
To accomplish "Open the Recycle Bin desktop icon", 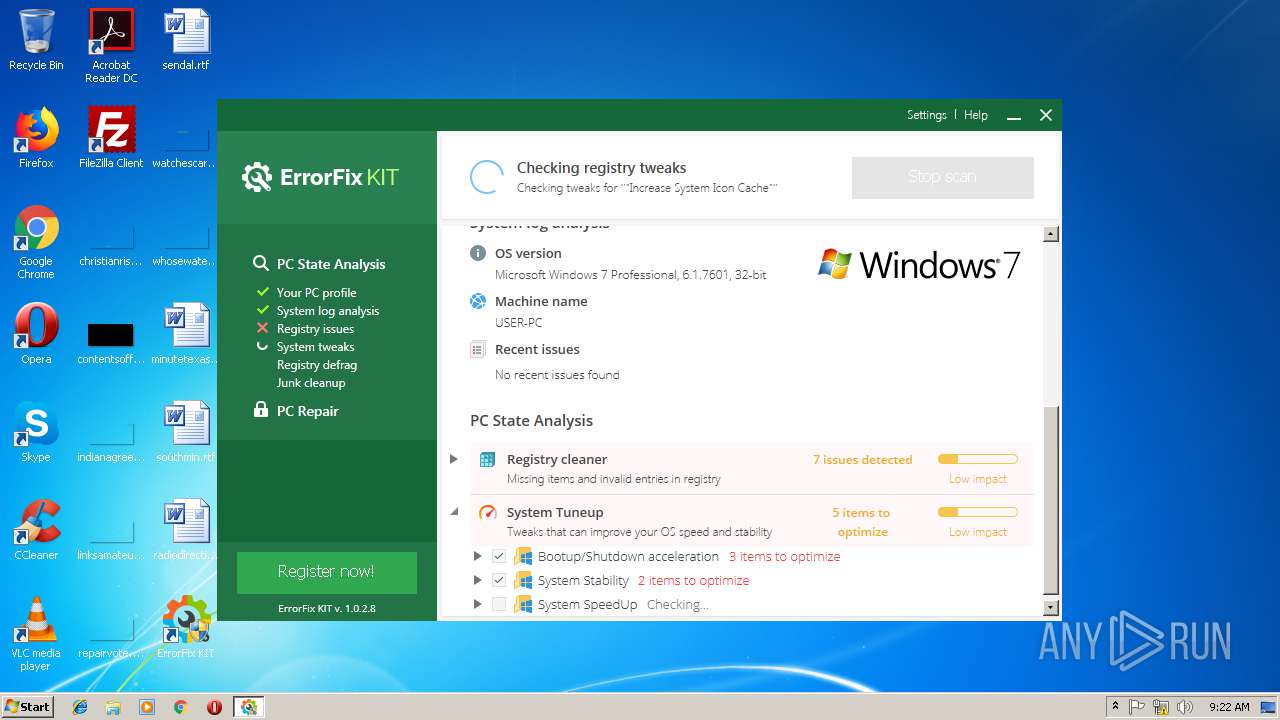I will (x=36, y=40).
